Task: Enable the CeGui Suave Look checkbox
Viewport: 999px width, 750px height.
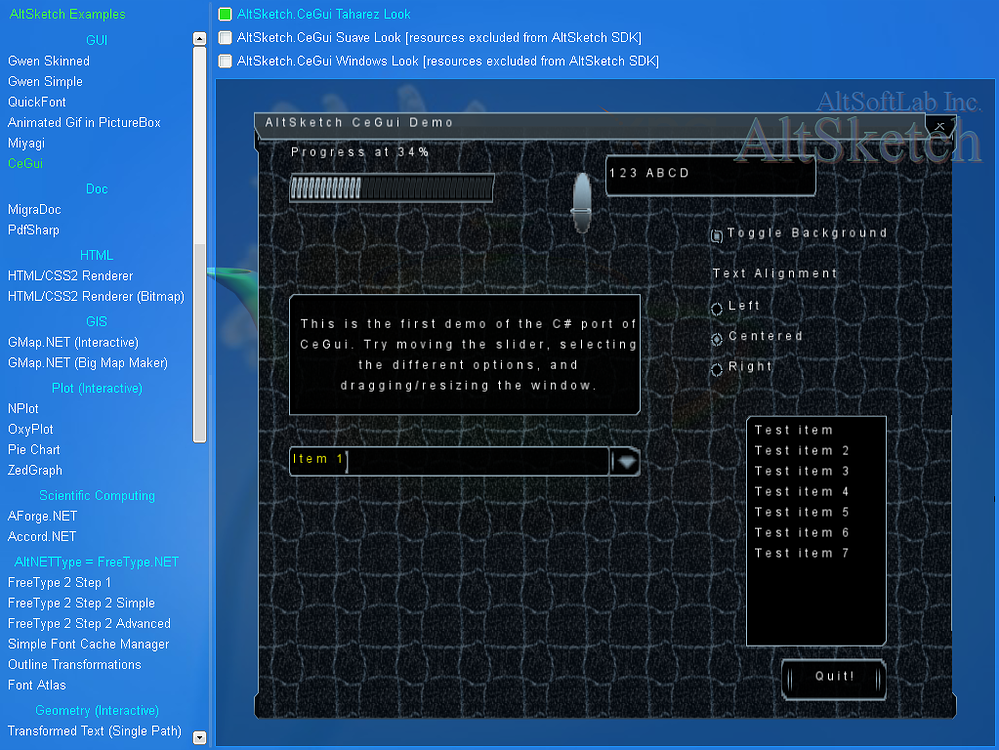Action: pyautogui.click(x=225, y=38)
